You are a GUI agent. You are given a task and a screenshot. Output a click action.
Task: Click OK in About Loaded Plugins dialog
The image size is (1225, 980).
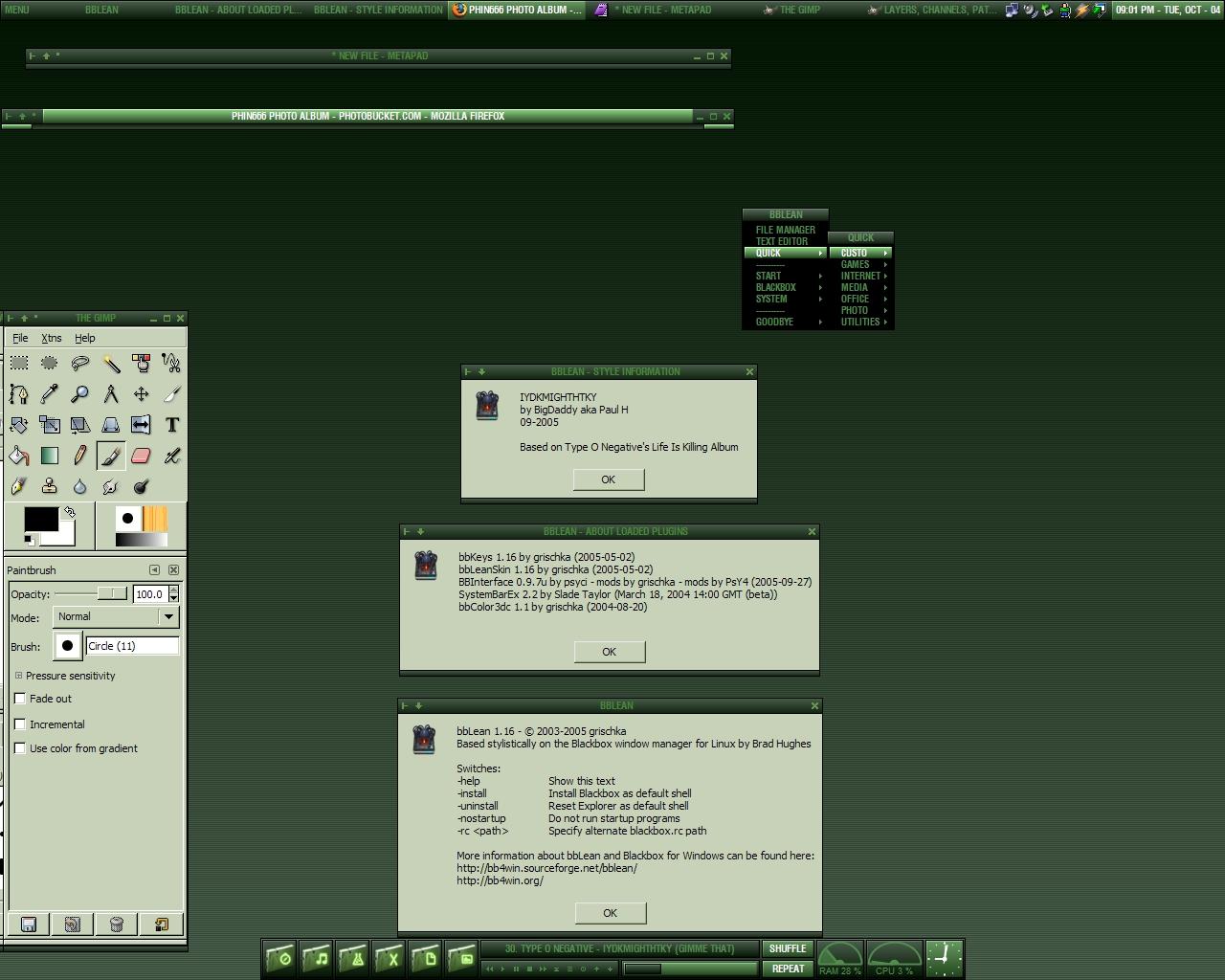(x=610, y=652)
